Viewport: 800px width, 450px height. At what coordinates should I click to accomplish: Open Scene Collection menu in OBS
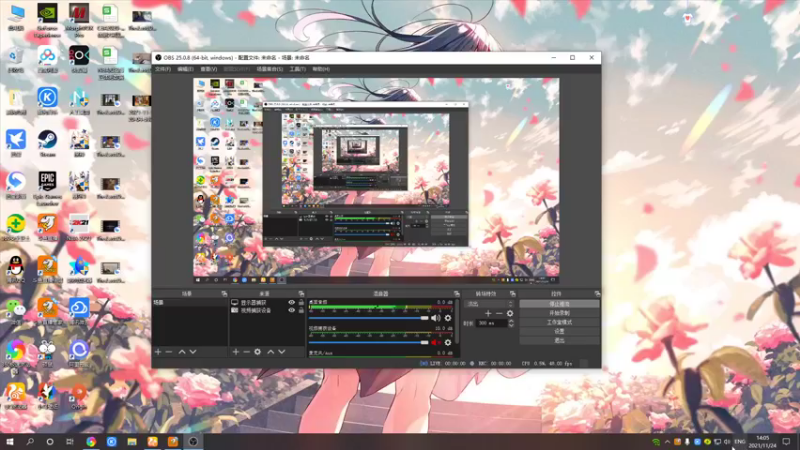[x=269, y=69]
